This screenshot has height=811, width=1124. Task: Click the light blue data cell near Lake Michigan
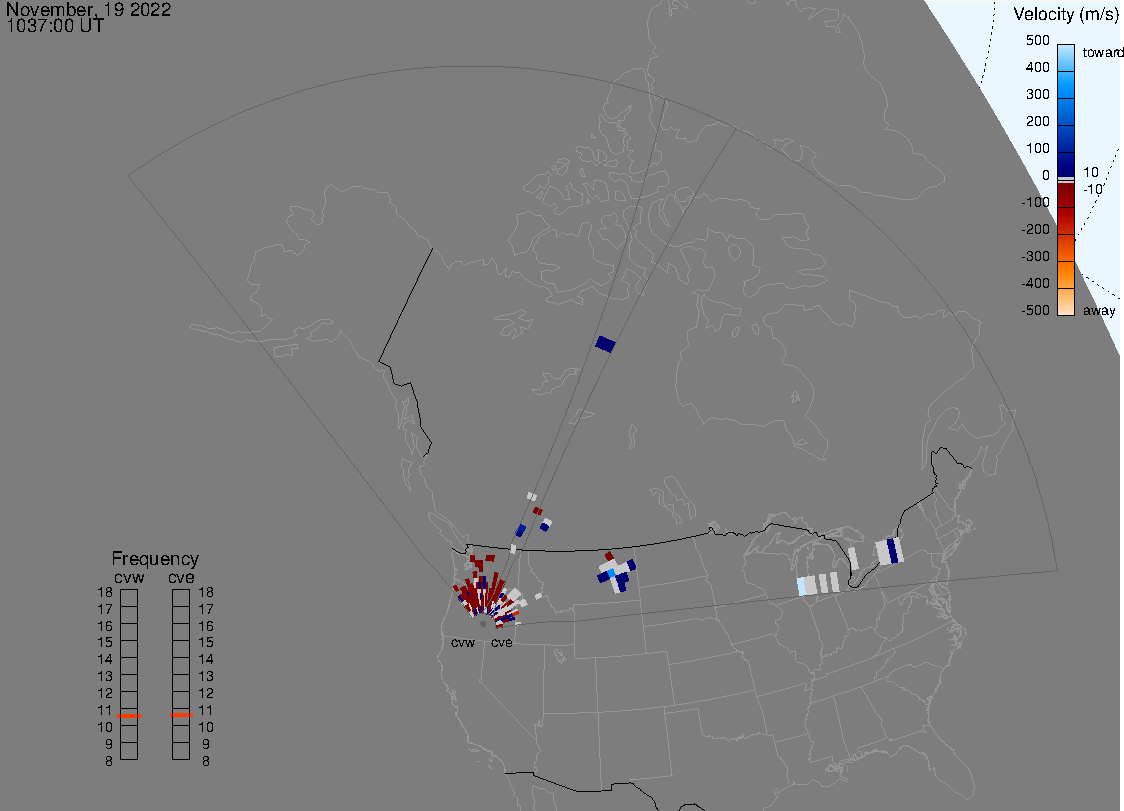click(801, 587)
